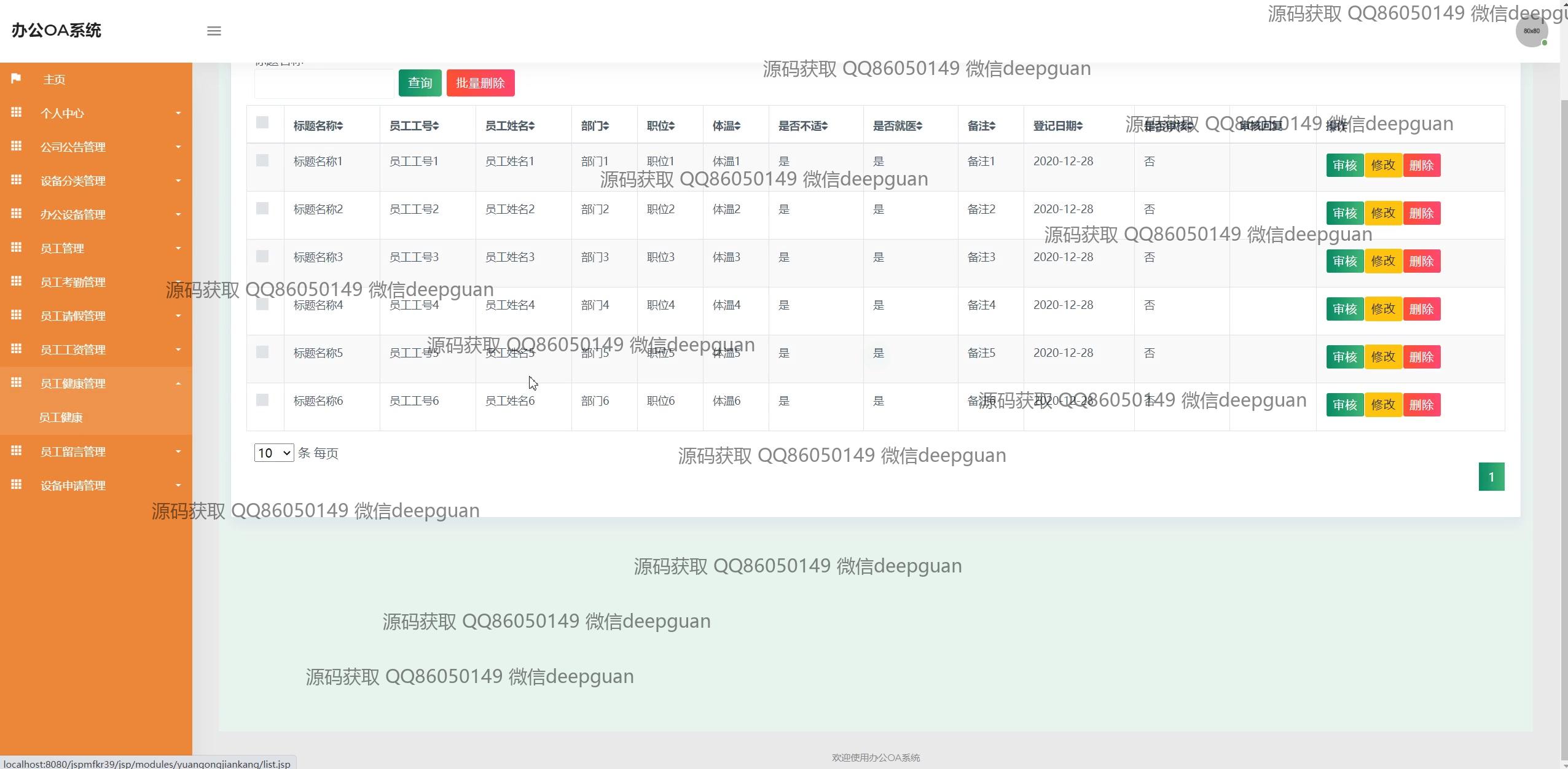
Task: Click the grid icon beside 个人中心
Action: [x=16, y=112]
